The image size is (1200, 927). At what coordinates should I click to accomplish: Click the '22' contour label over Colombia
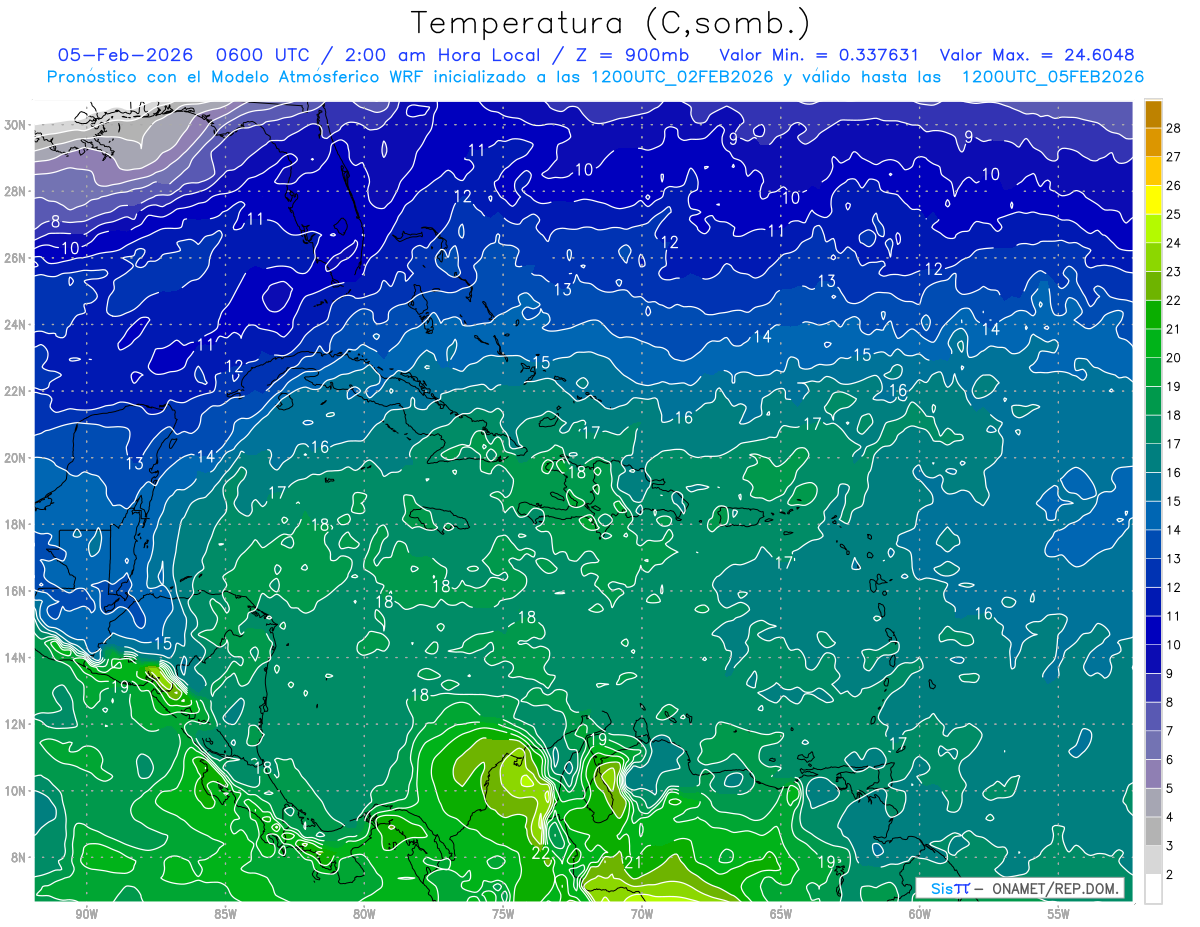click(540, 853)
